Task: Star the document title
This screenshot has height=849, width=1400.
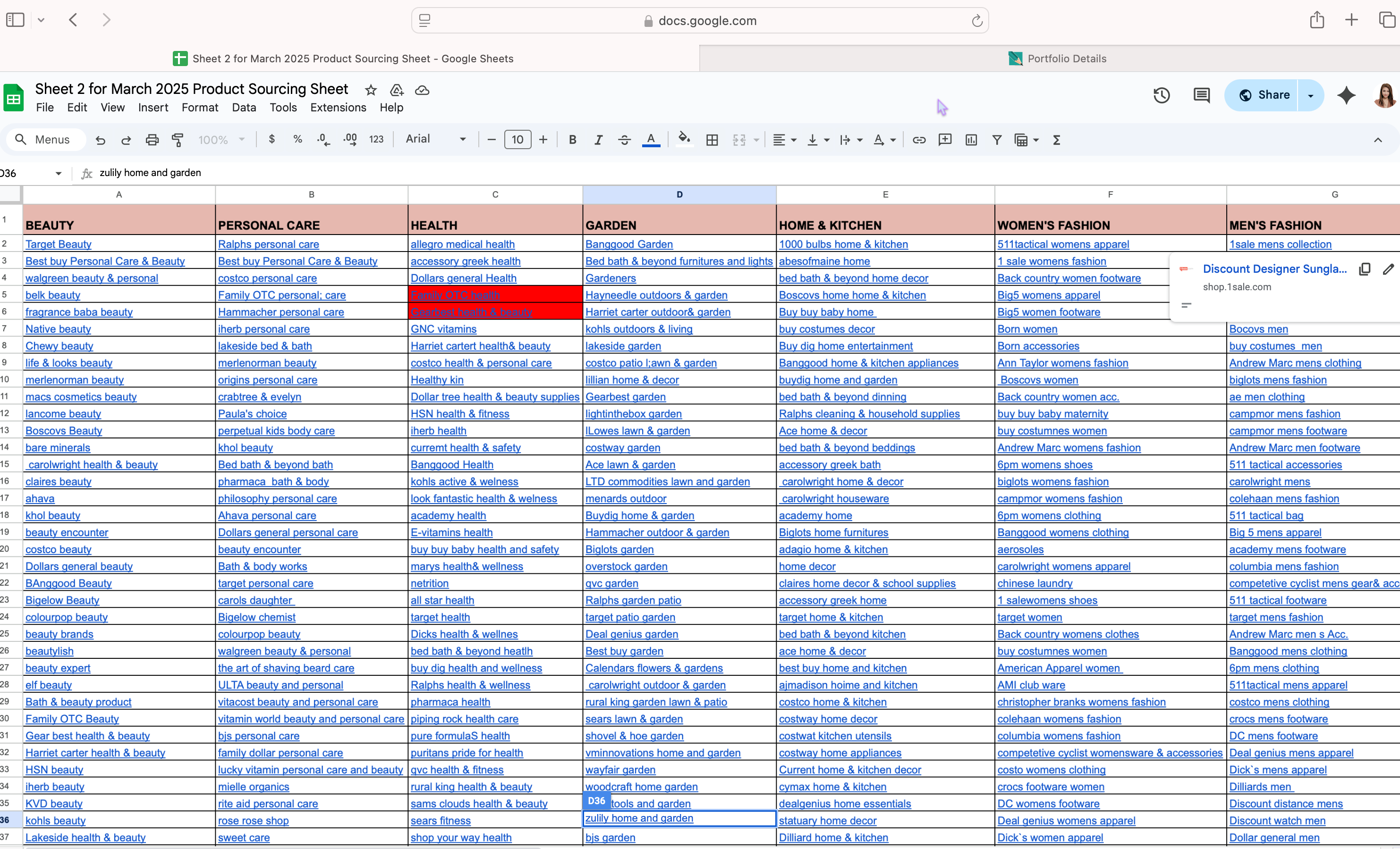Action: point(371,90)
